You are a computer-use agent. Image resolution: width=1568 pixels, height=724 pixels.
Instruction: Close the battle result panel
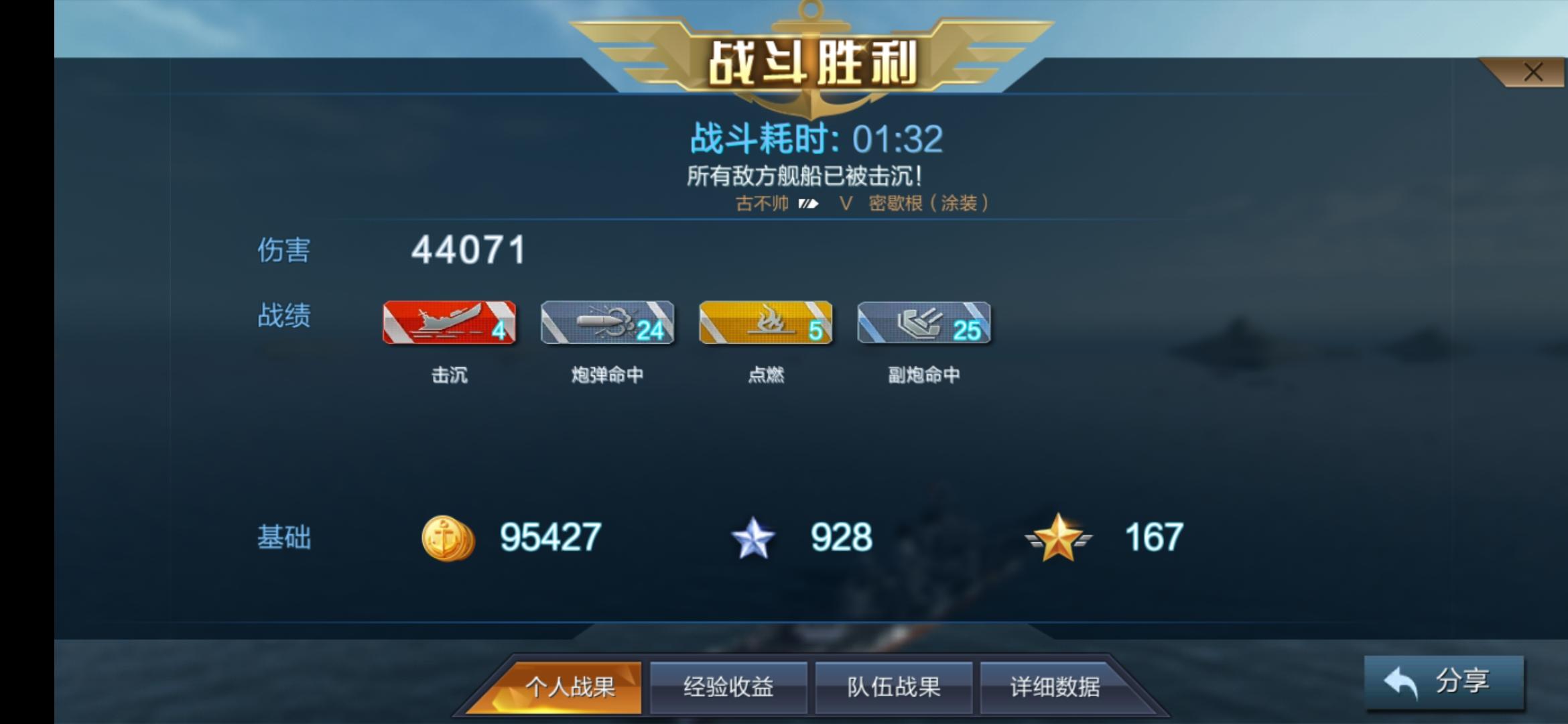[x=1533, y=72]
